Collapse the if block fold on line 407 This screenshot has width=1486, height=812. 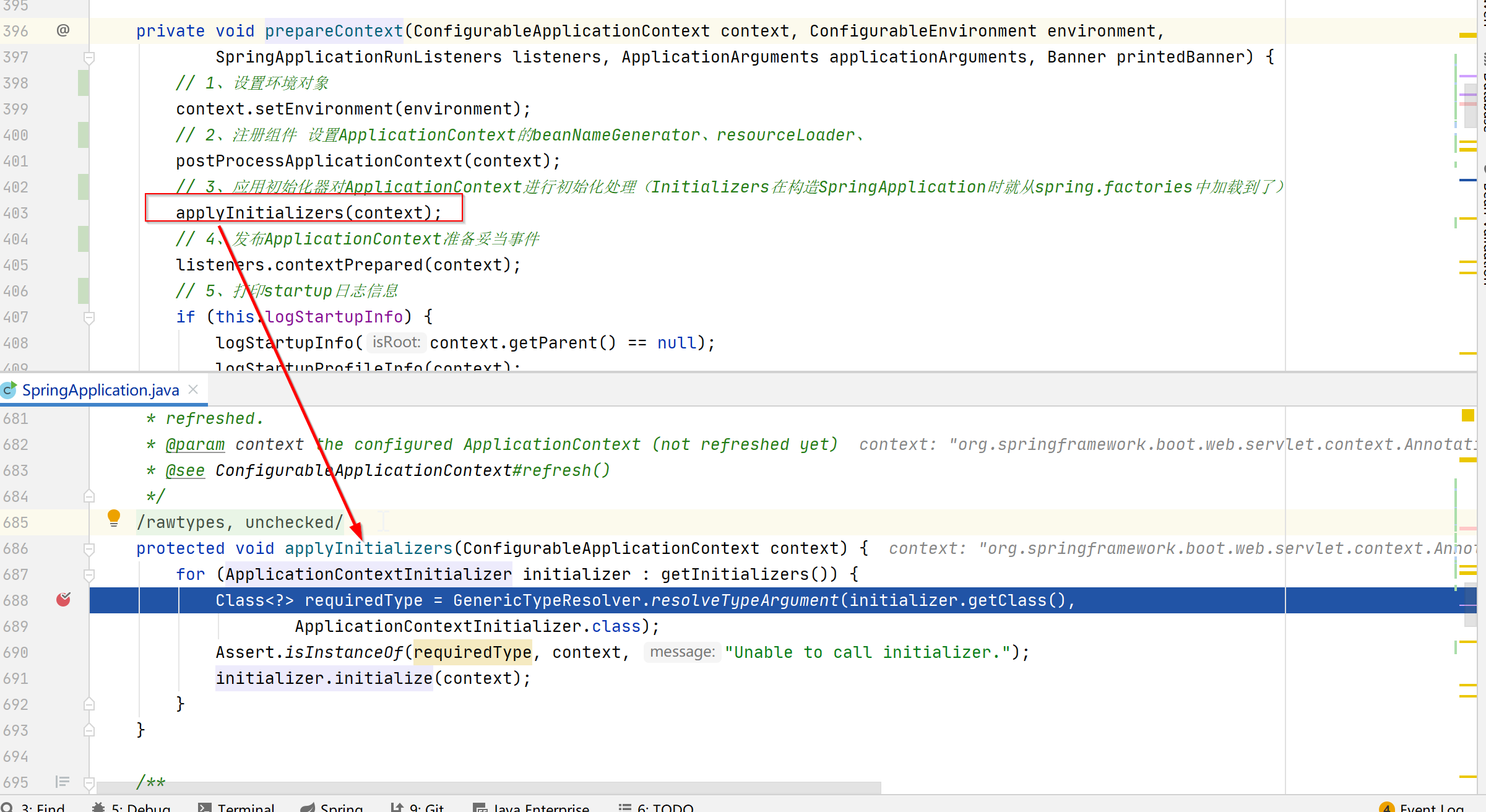(89, 318)
